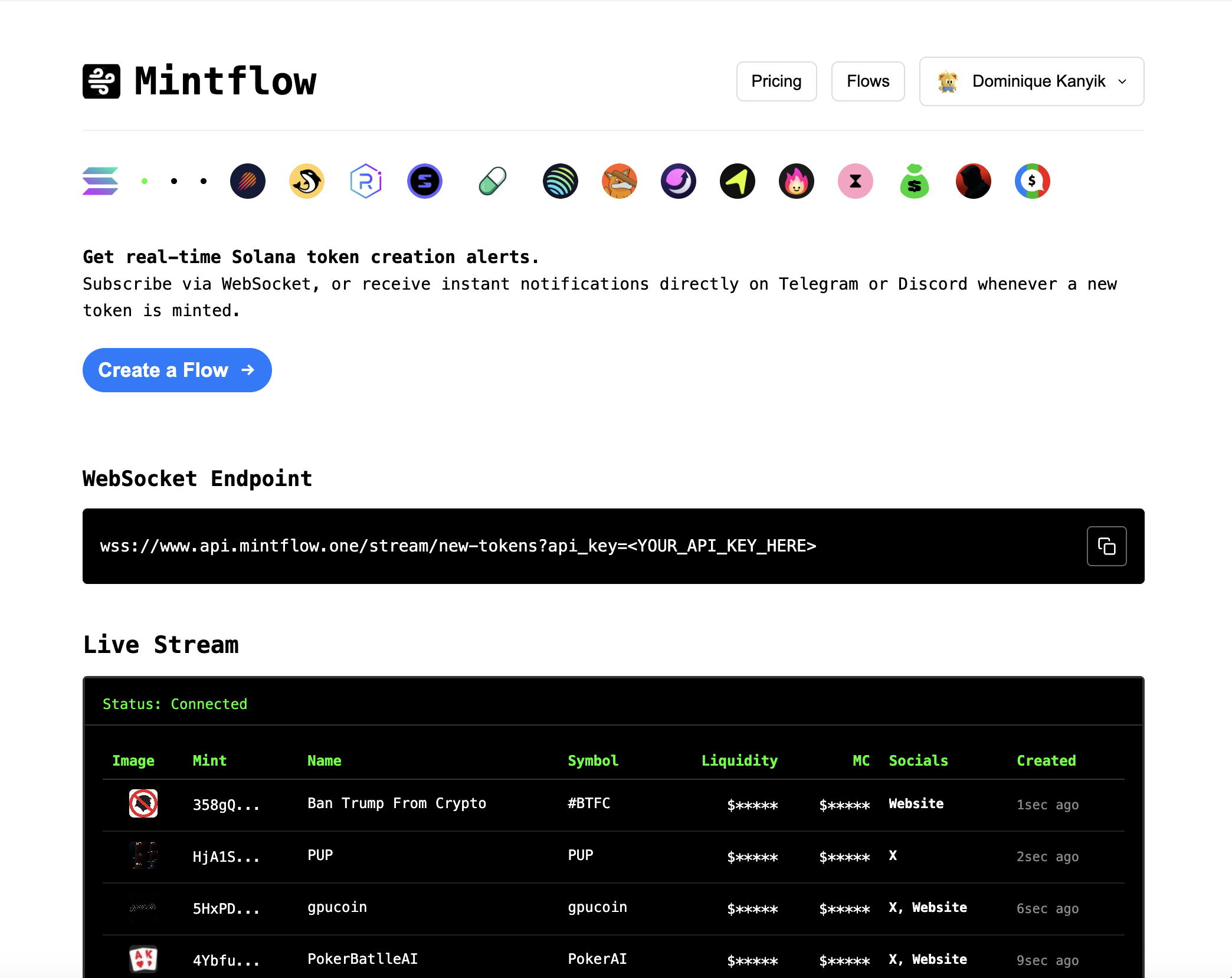Click the Create a Flow button
This screenshot has width=1232, height=978.
point(176,370)
